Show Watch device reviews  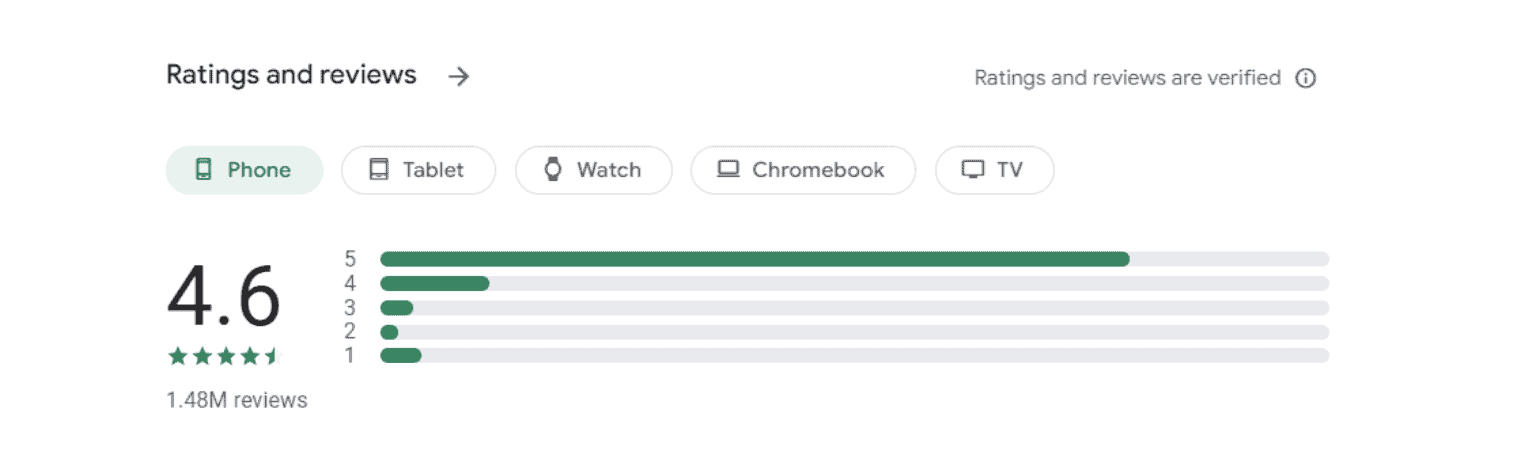point(593,170)
